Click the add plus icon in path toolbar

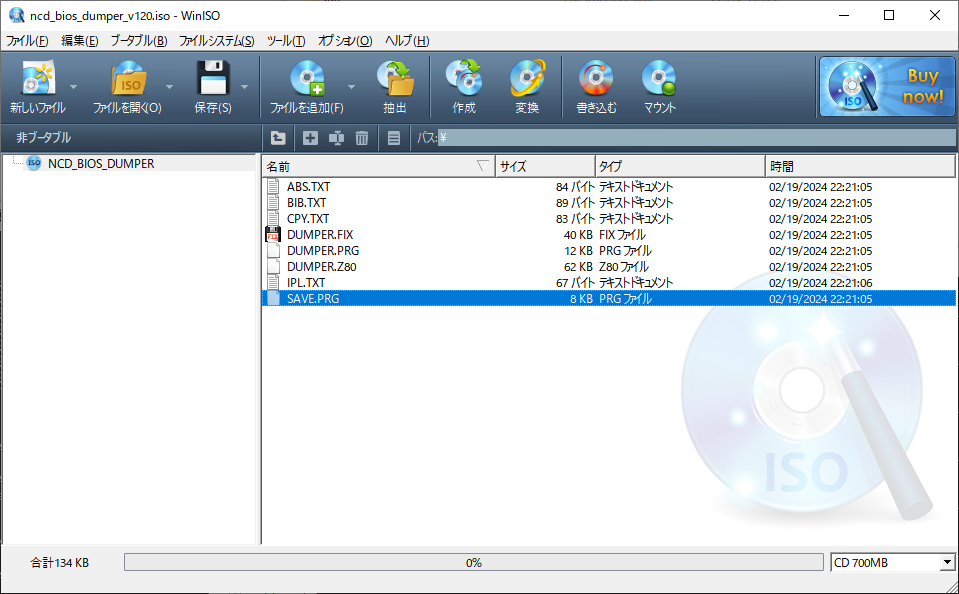coord(311,138)
